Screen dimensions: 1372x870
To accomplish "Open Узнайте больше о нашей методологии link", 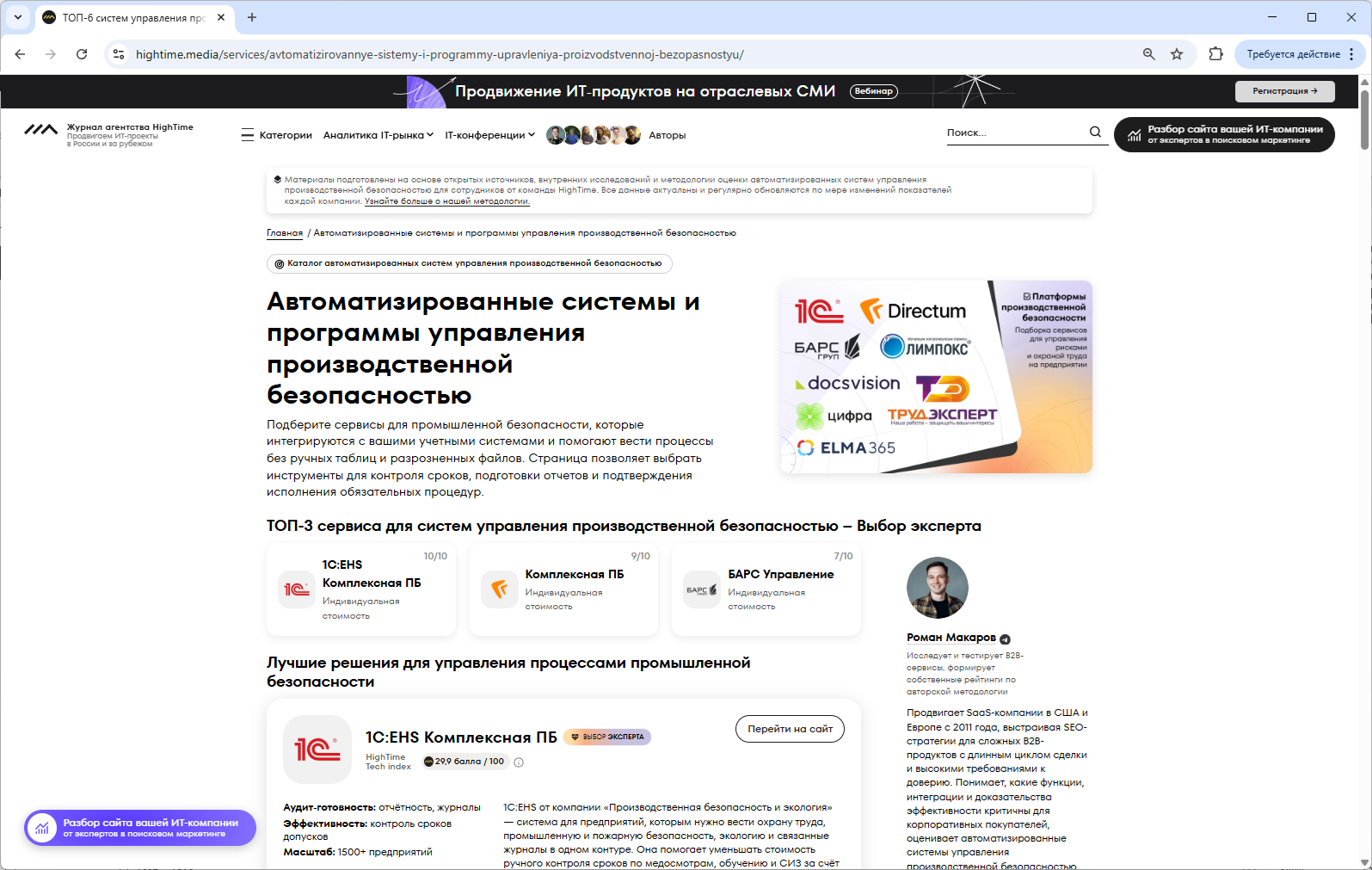I will point(447,201).
